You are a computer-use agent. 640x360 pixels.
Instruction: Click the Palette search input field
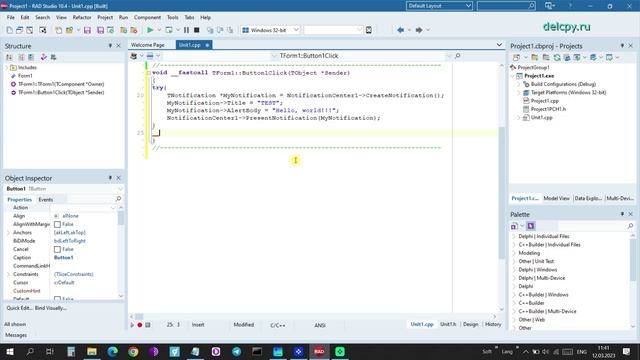(x=596, y=226)
